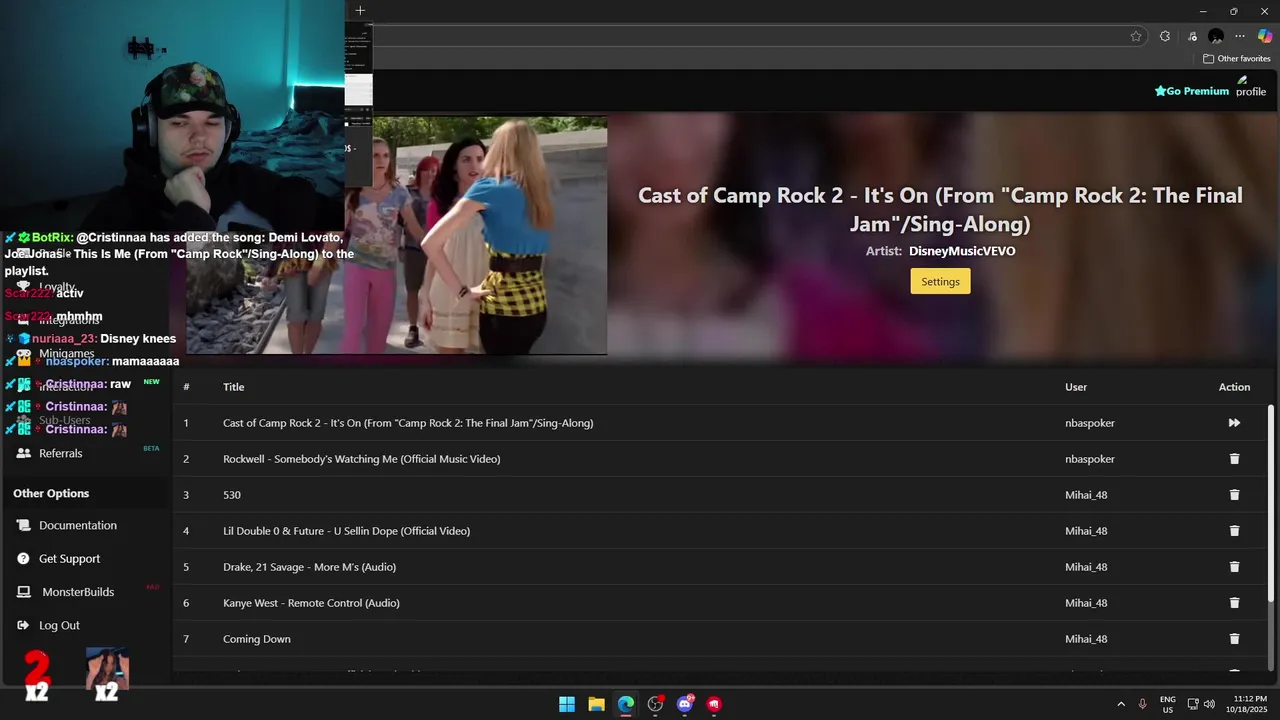Click user nbaspoker in the Rockwell row

pos(1090,459)
